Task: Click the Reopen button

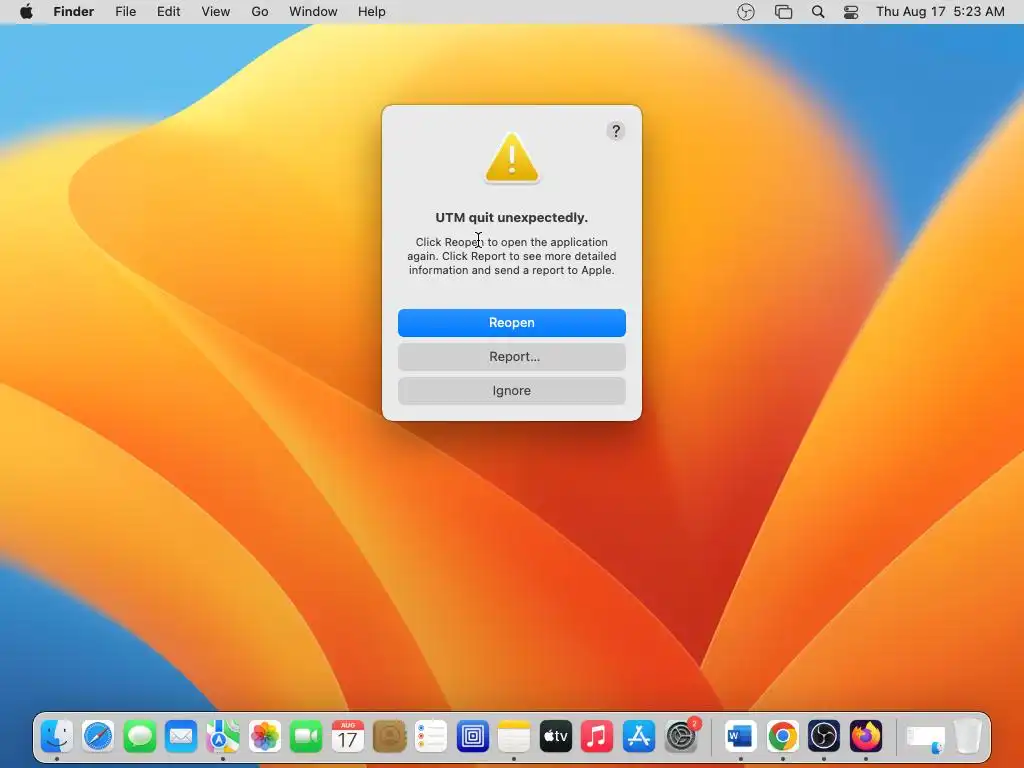Action: click(511, 323)
